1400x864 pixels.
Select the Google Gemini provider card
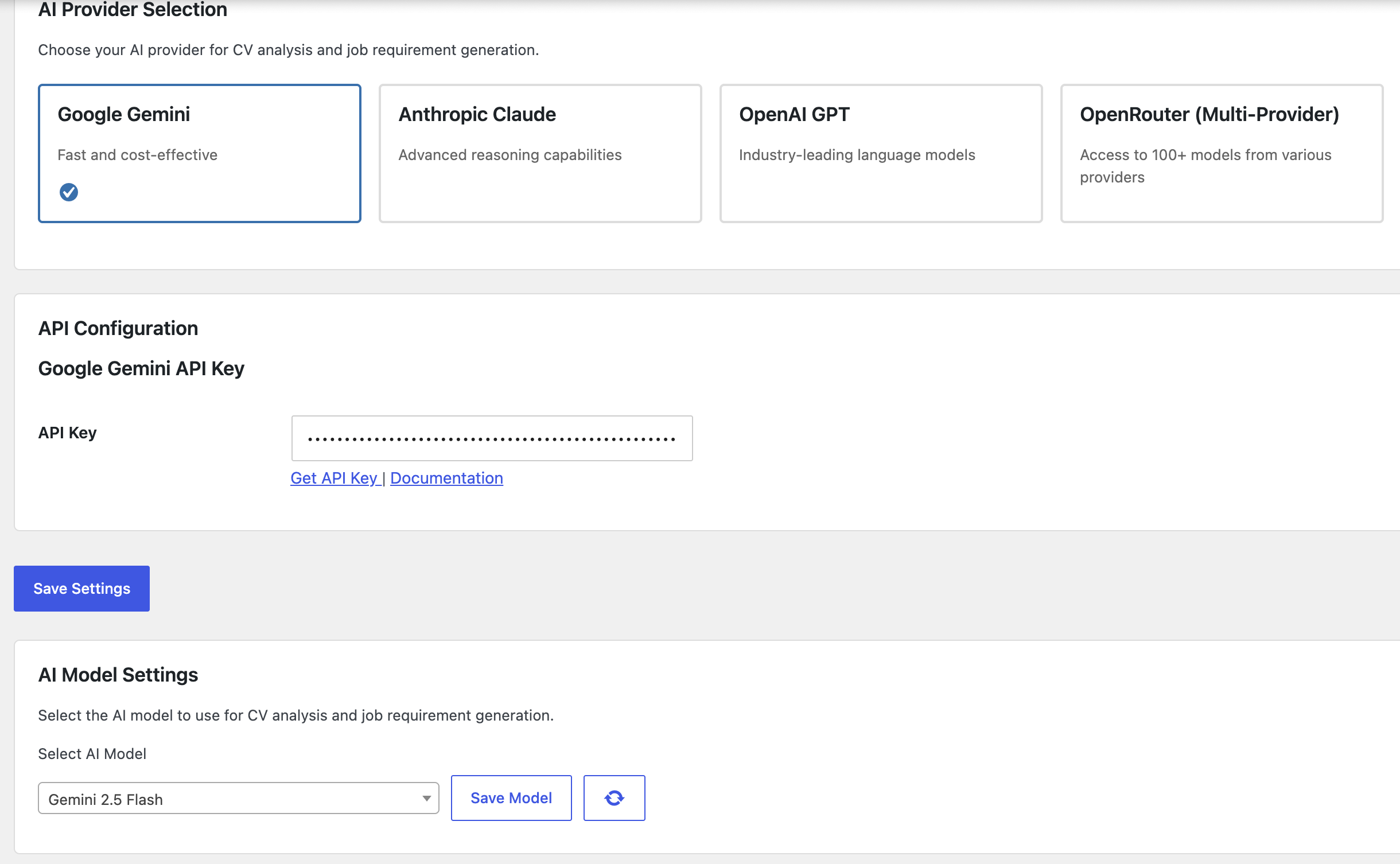point(200,153)
